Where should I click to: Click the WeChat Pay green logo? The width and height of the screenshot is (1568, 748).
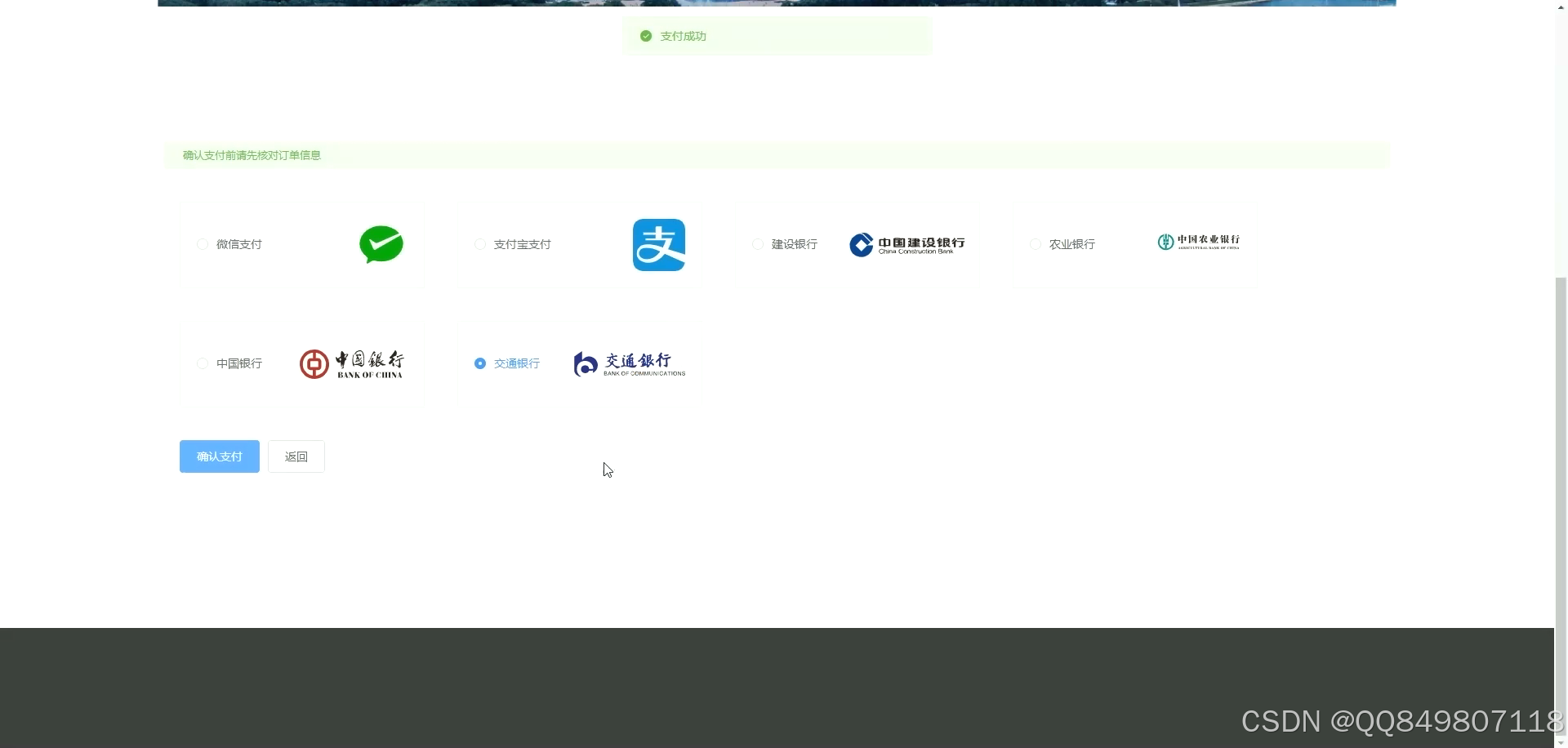click(x=381, y=244)
